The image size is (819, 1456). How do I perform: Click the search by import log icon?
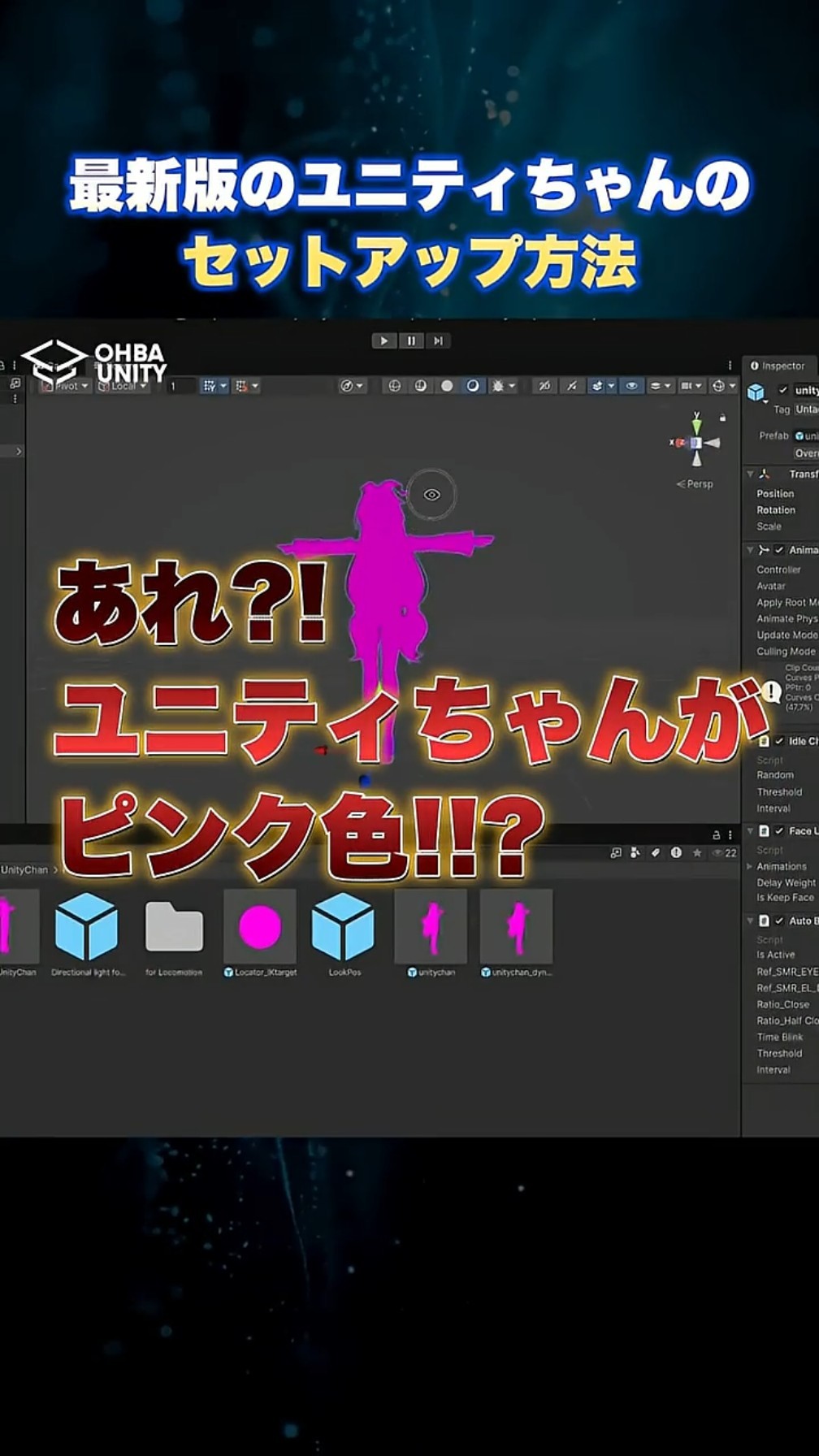pyautogui.click(x=676, y=852)
